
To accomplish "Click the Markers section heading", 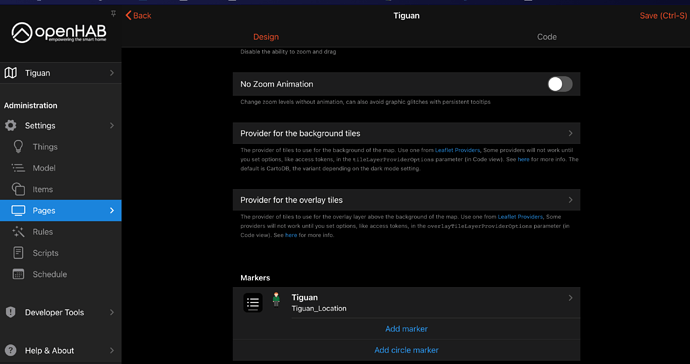I will coord(255,278).
